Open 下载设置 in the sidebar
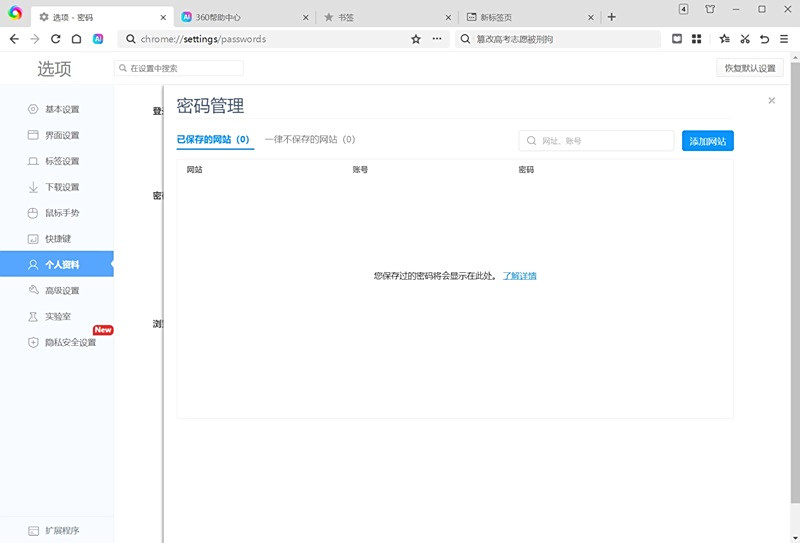Image resolution: width=800 pixels, height=543 pixels. pos(57,187)
